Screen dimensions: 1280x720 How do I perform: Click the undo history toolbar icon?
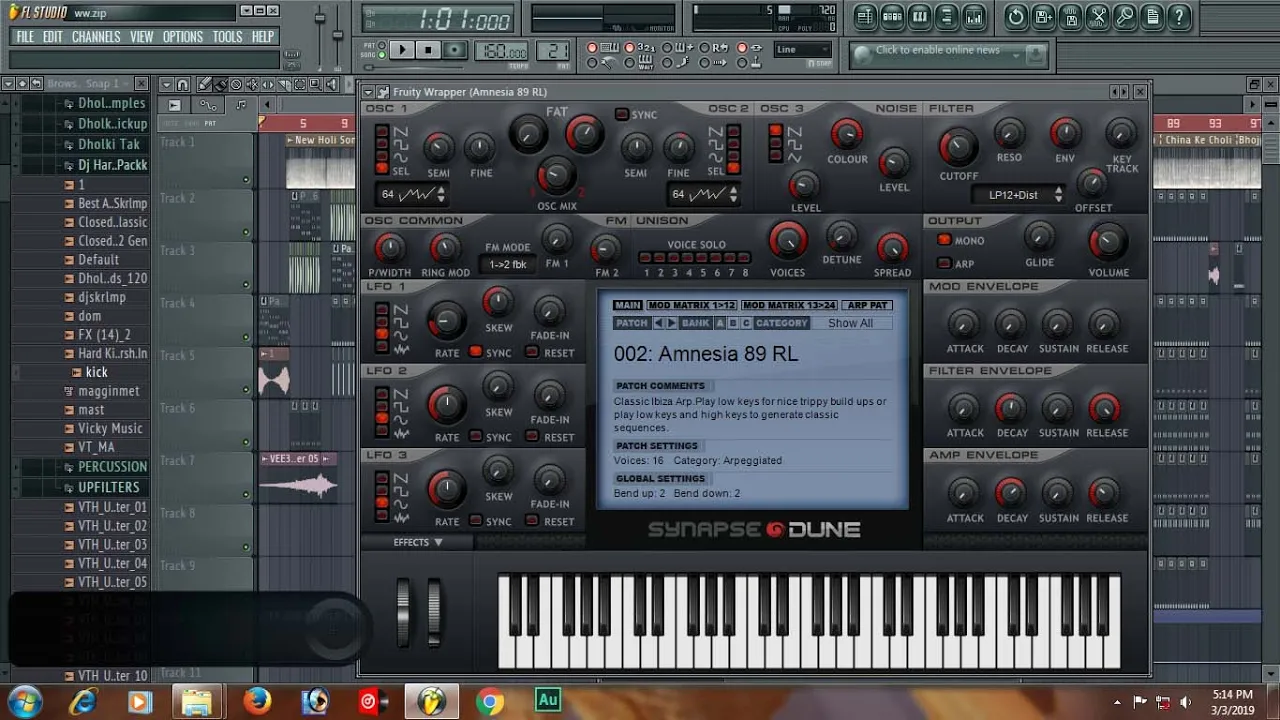(x=1016, y=17)
